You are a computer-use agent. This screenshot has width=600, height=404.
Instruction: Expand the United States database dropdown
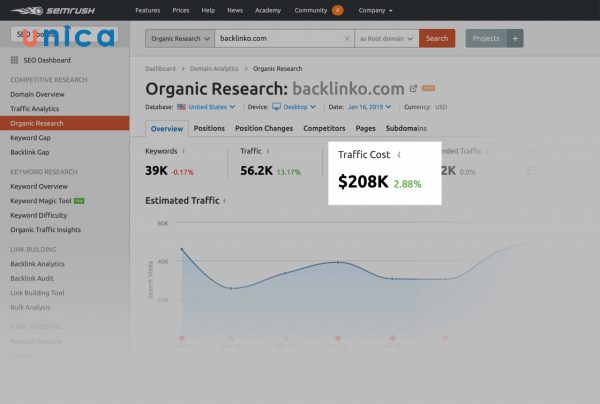point(212,107)
